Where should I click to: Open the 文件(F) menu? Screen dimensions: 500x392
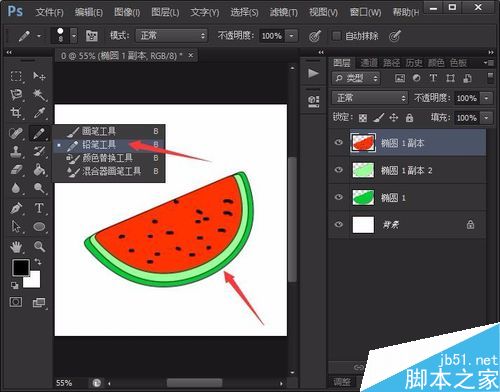click(49, 13)
